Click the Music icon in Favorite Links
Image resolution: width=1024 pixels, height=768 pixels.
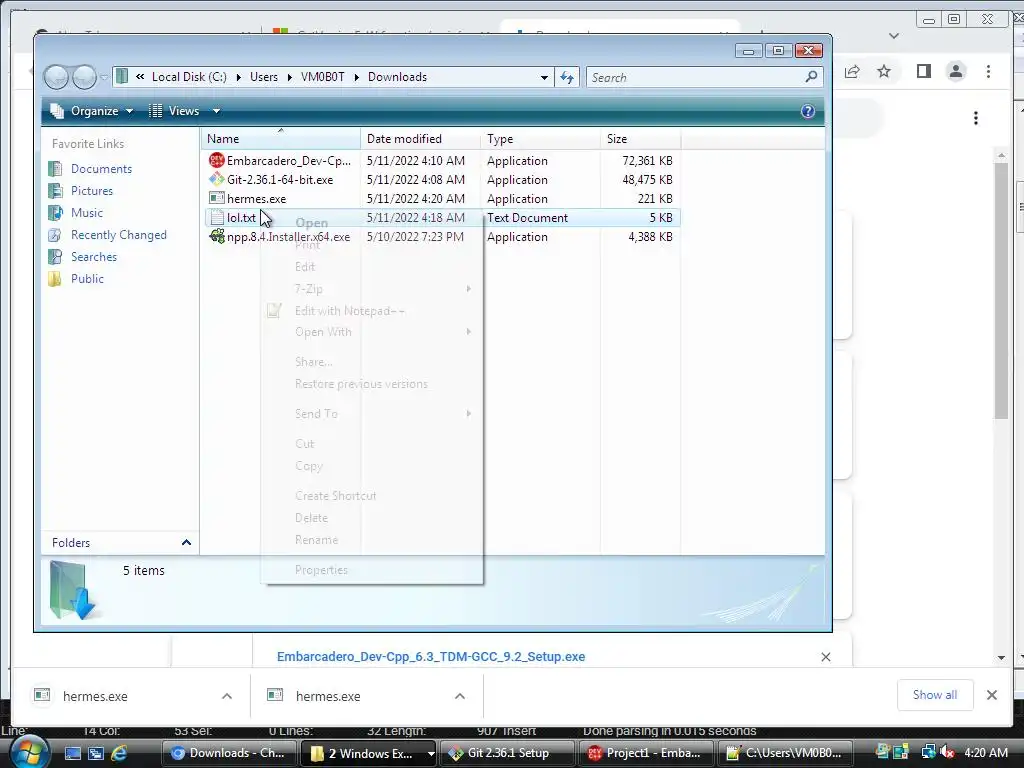pyautogui.click(x=56, y=213)
